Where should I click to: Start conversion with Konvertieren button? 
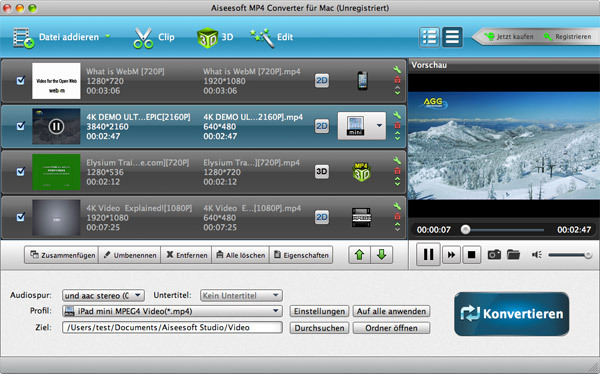click(x=512, y=314)
